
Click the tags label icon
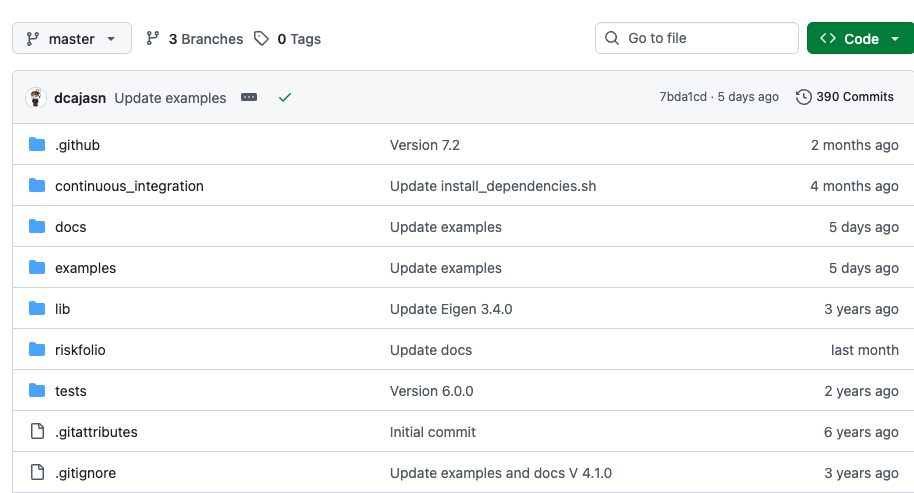[x=261, y=38]
